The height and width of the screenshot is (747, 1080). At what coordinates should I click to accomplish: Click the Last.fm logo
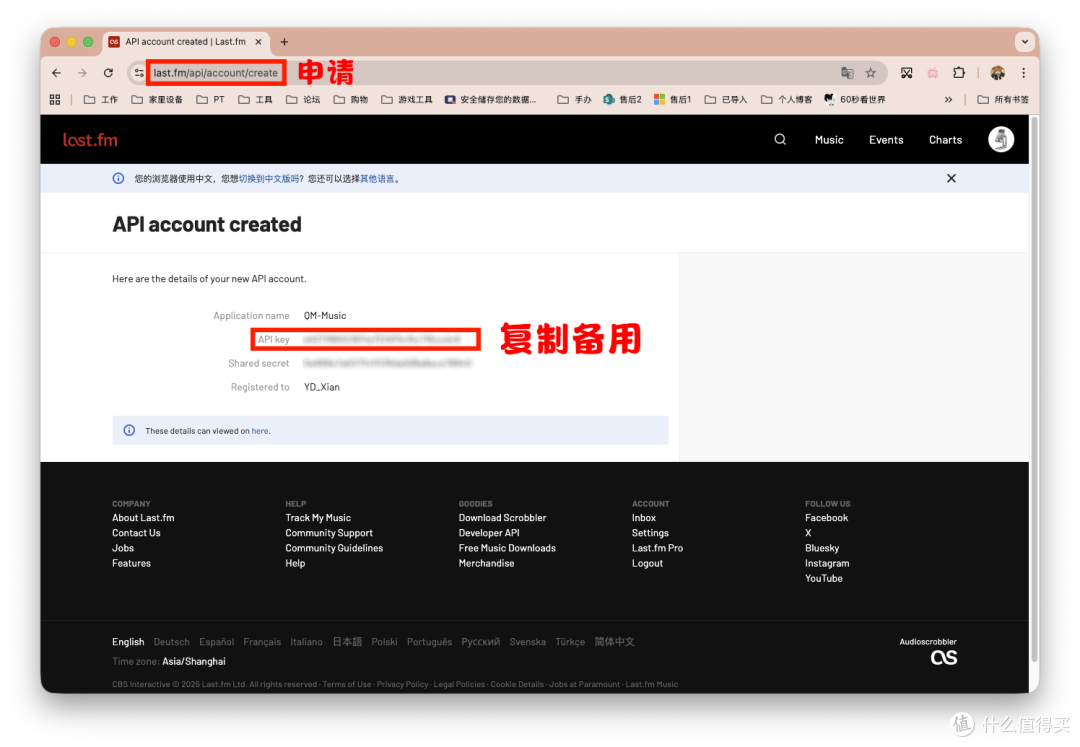click(x=89, y=139)
